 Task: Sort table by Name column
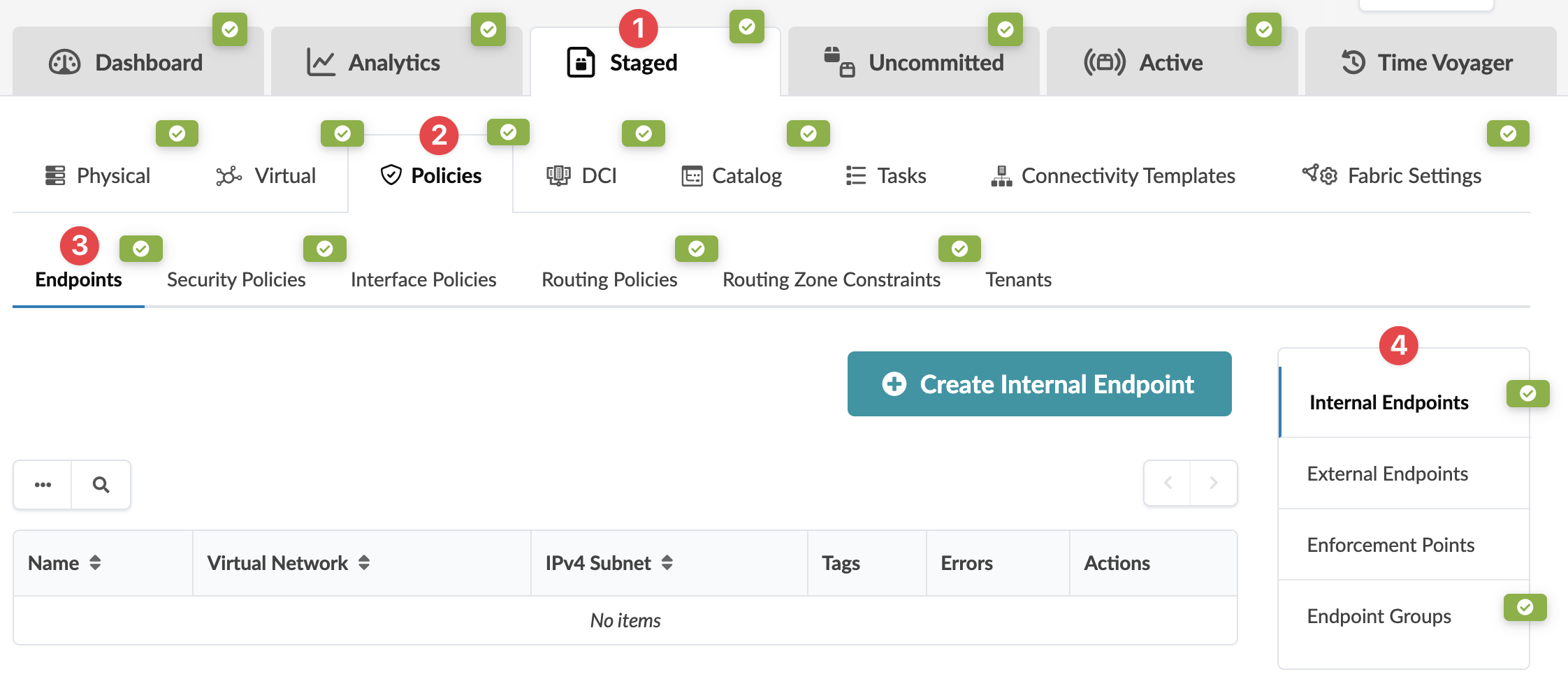coord(95,563)
